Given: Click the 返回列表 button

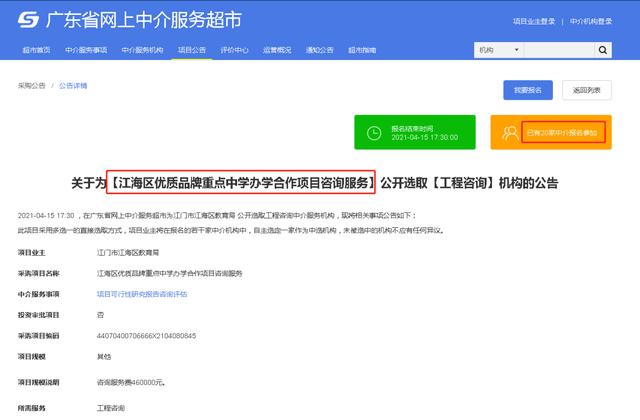Looking at the screenshot, I should pos(587,90).
